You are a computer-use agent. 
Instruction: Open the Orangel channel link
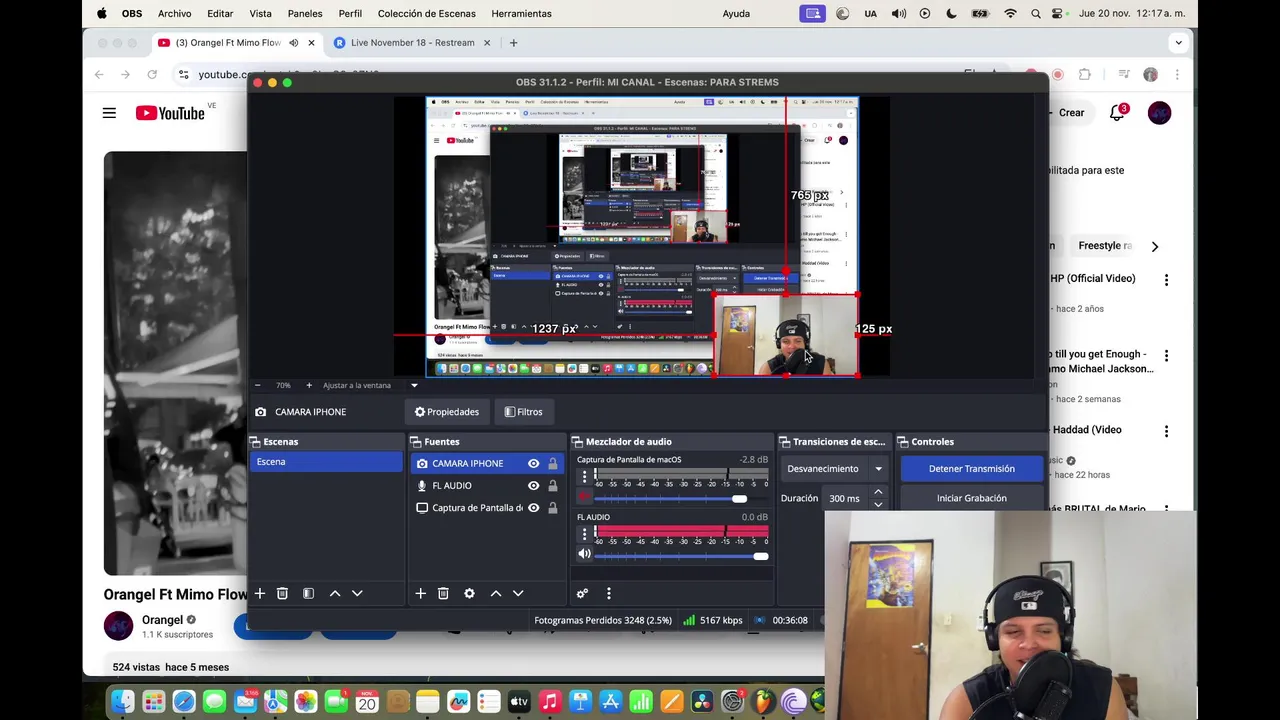click(x=162, y=620)
